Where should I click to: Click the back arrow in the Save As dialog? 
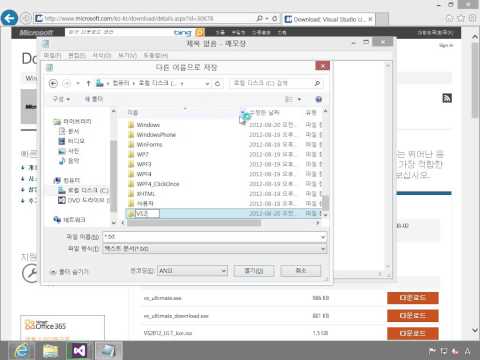click(x=53, y=83)
